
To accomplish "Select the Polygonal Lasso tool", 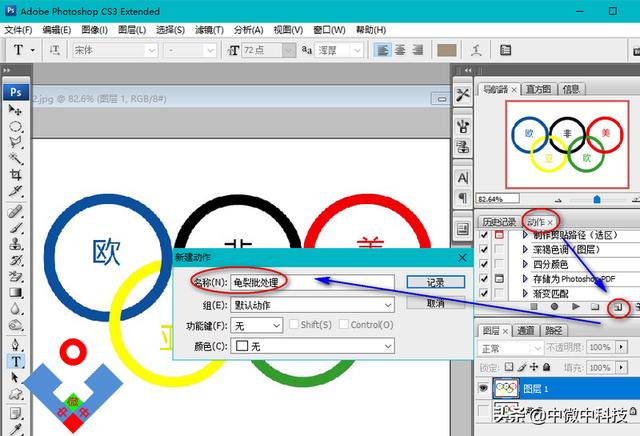I will pos(16,142).
